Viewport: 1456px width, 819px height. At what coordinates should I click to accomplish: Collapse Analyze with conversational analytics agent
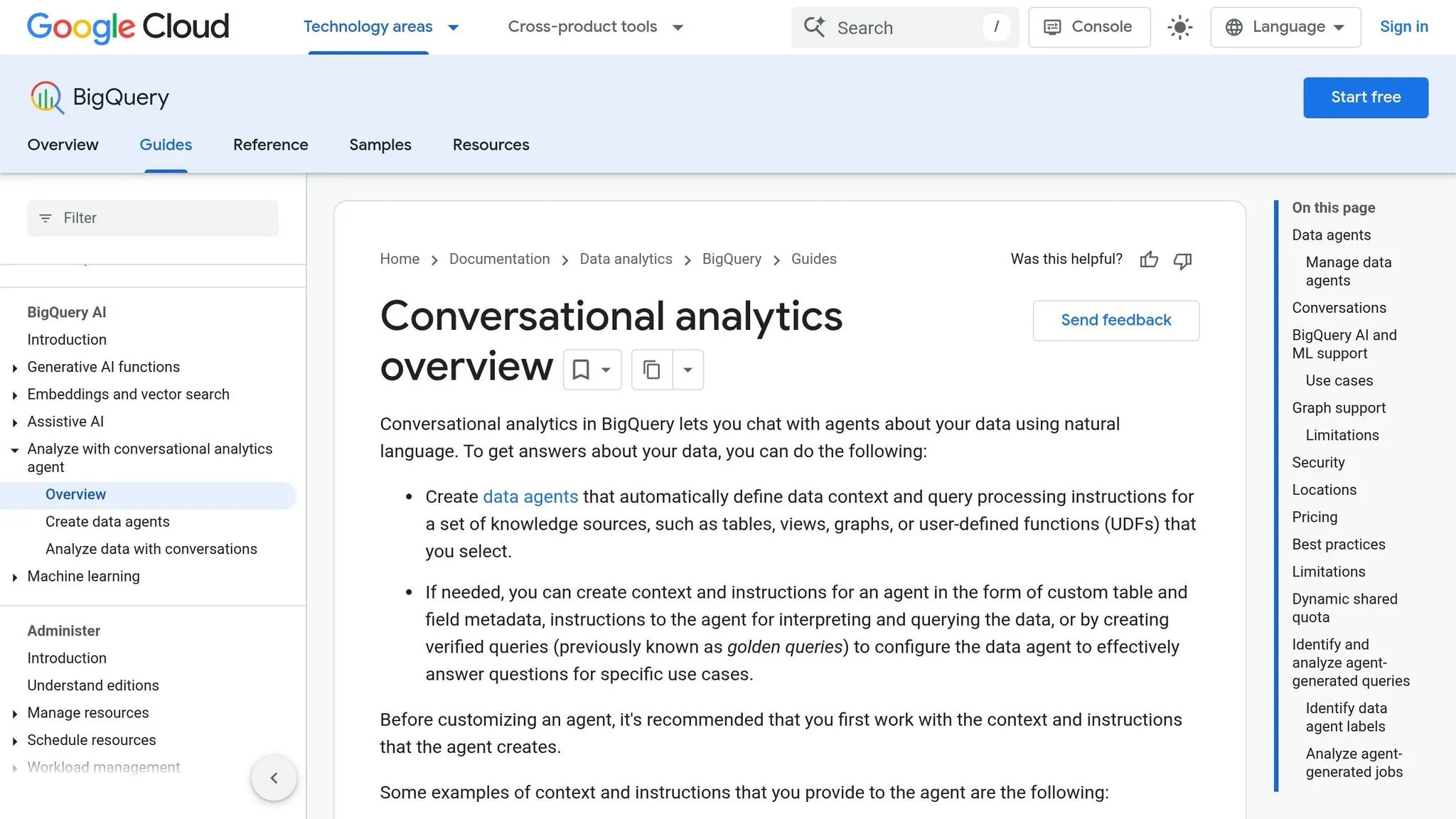15,450
